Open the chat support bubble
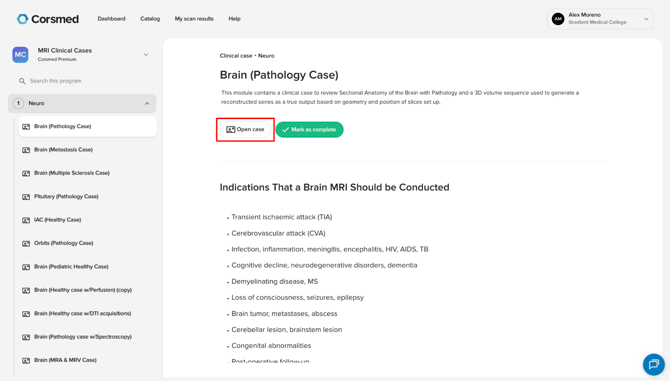 (x=654, y=364)
